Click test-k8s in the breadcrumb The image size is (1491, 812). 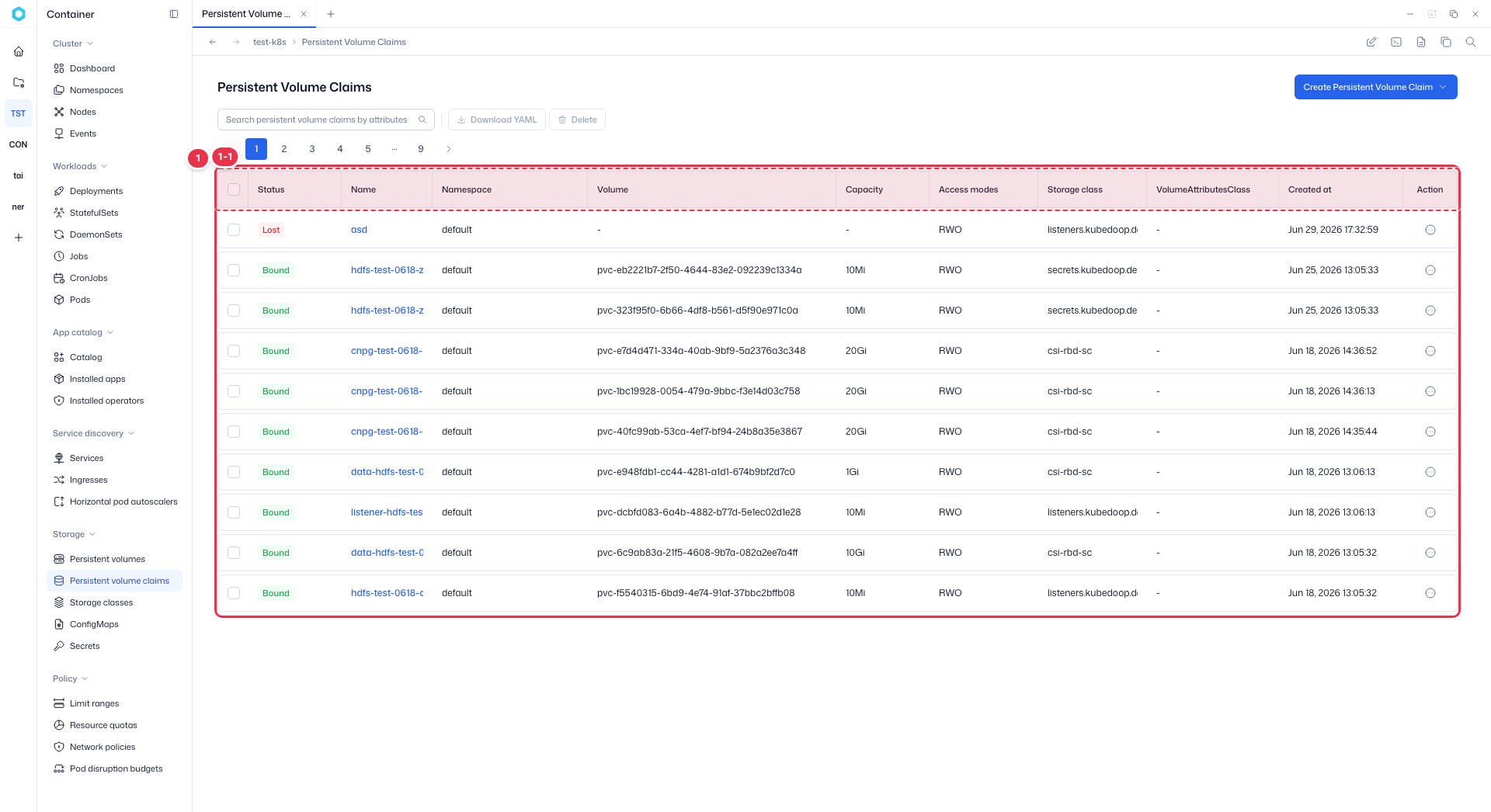point(269,42)
